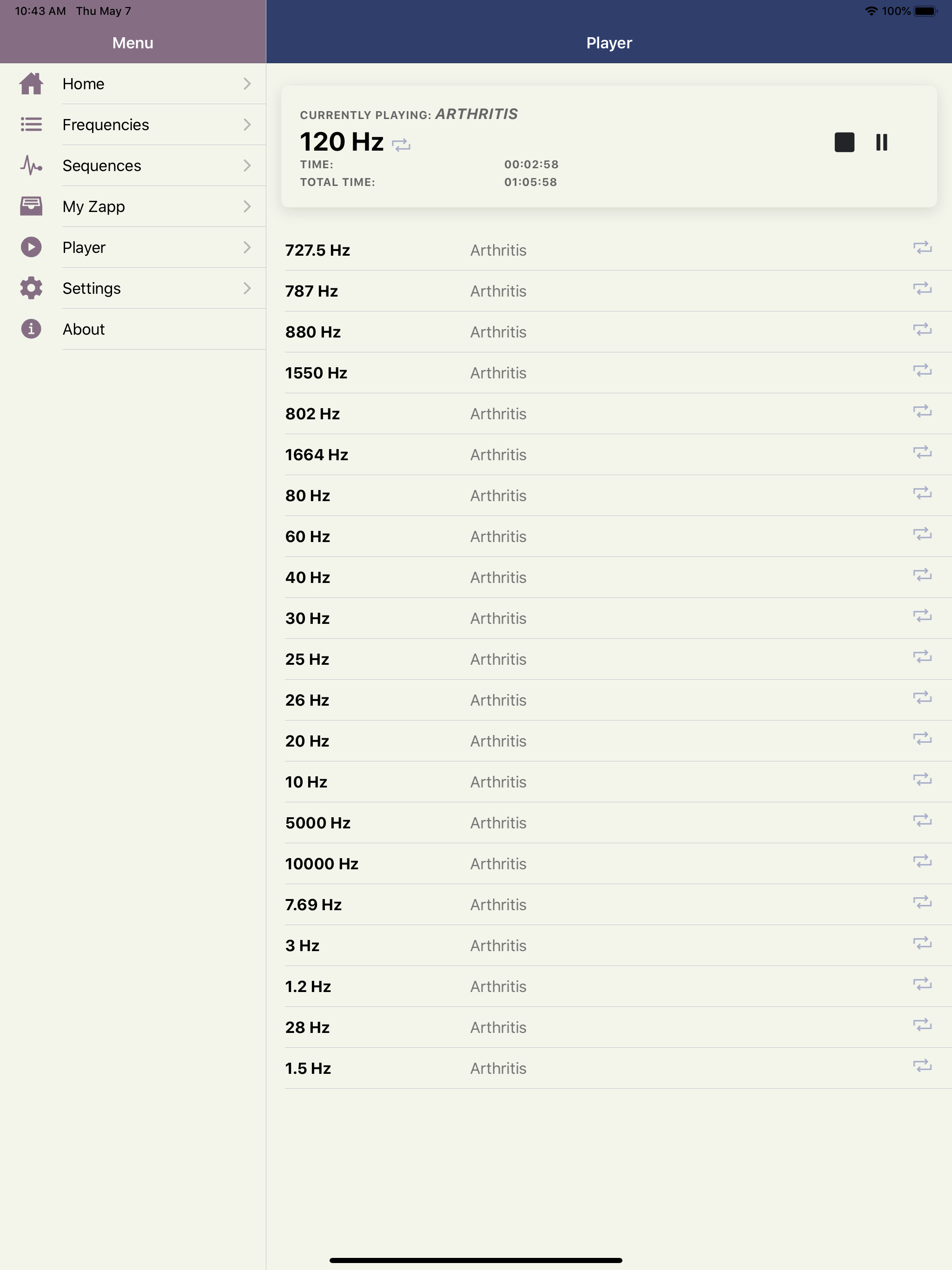Screen dimensions: 952x1270
Task: Open the Frequencies chevron arrow
Action: pyautogui.click(x=247, y=124)
